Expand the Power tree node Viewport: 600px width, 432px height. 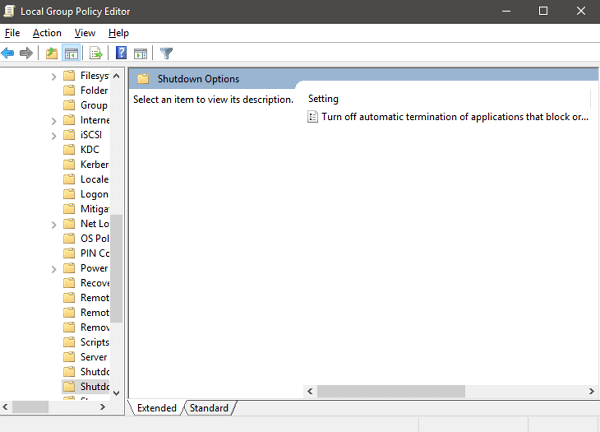click(x=54, y=269)
